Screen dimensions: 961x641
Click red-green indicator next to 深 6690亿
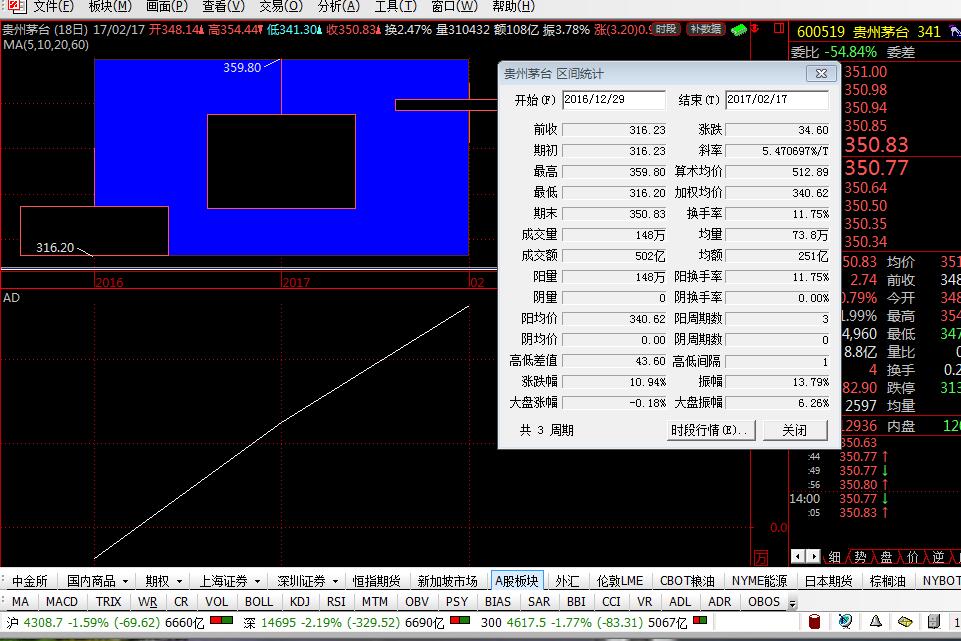tap(461, 621)
